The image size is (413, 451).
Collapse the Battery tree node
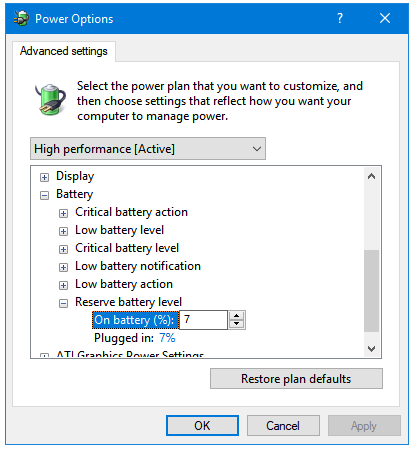pyautogui.click(x=44, y=195)
